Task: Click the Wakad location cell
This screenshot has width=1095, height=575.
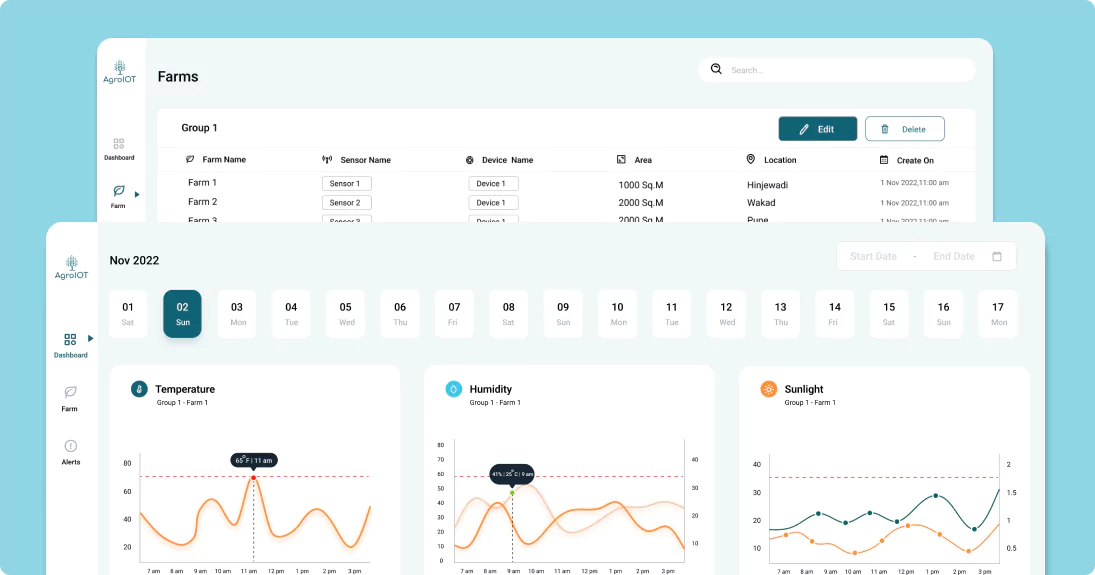Action: 761,203
